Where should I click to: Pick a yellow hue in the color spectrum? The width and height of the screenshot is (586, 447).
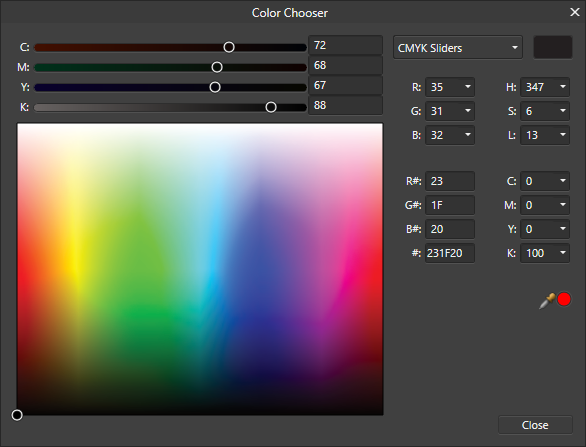click(76, 262)
